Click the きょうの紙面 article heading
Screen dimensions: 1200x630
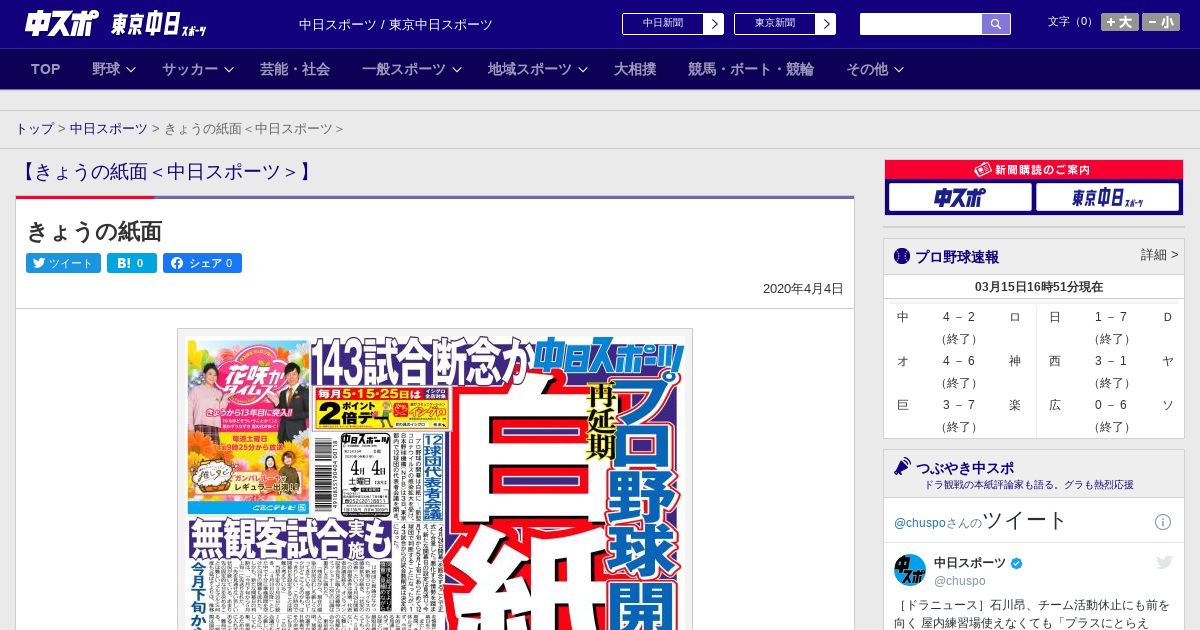point(94,231)
